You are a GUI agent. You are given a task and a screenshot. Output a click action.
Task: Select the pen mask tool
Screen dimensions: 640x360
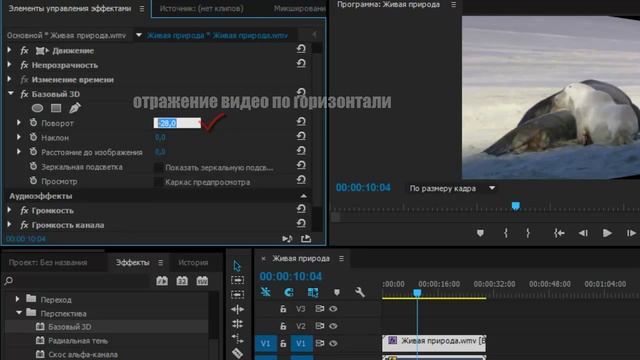[x=75, y=108]
